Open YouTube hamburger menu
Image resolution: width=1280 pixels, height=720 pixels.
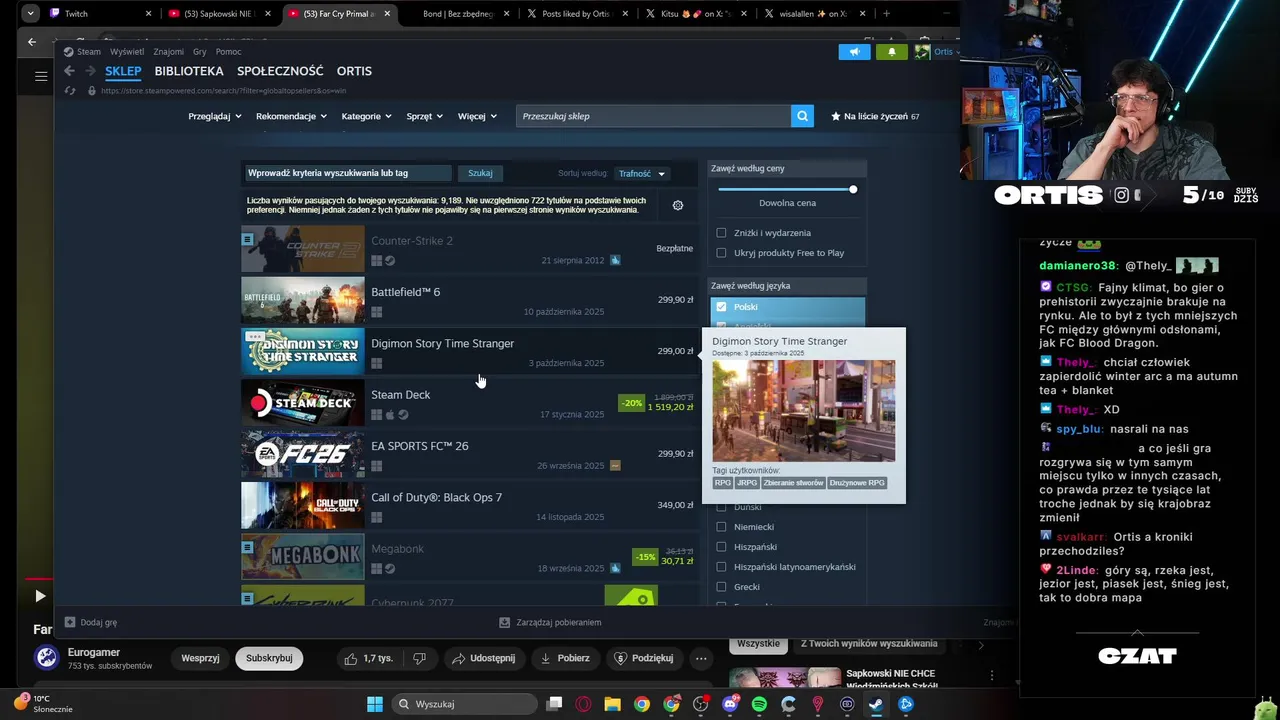(x=41, y=76)
